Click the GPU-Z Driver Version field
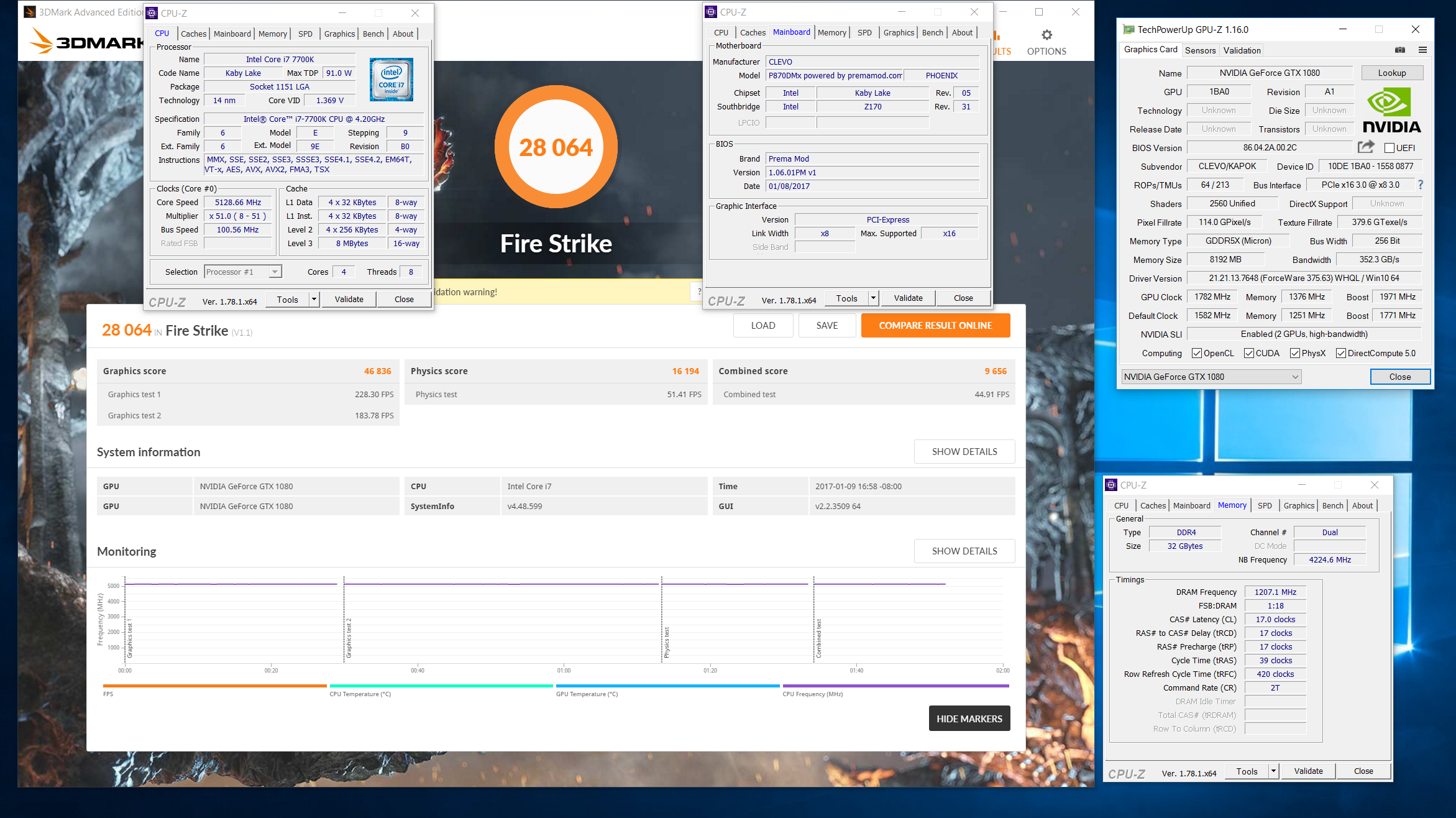The image size is (1456, 818). [1304, 278]
